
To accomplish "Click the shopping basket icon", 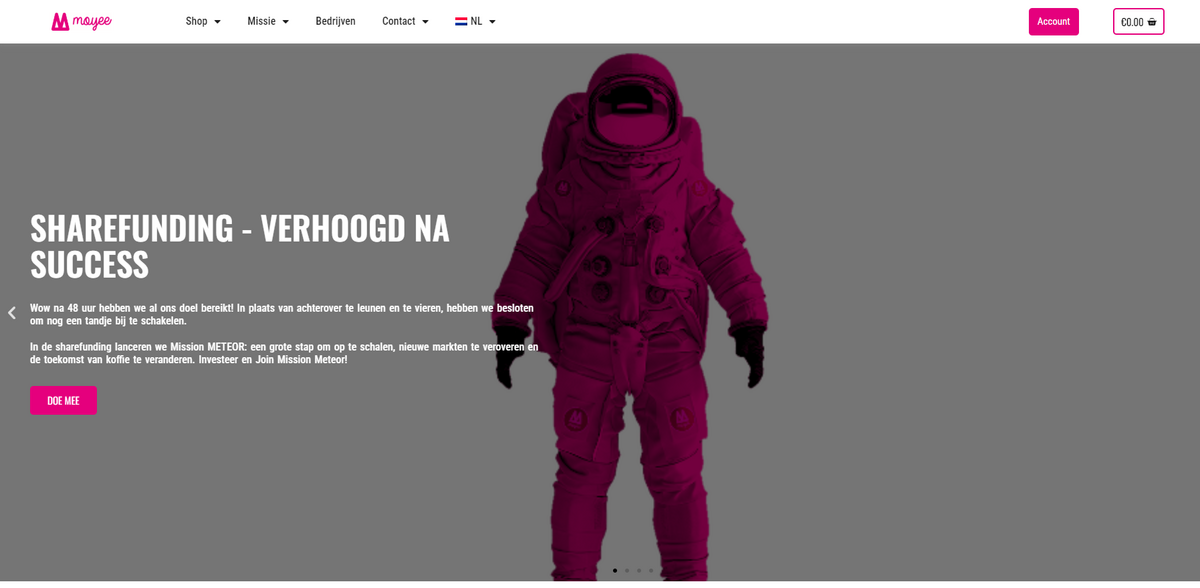I will coord(1152,22).
